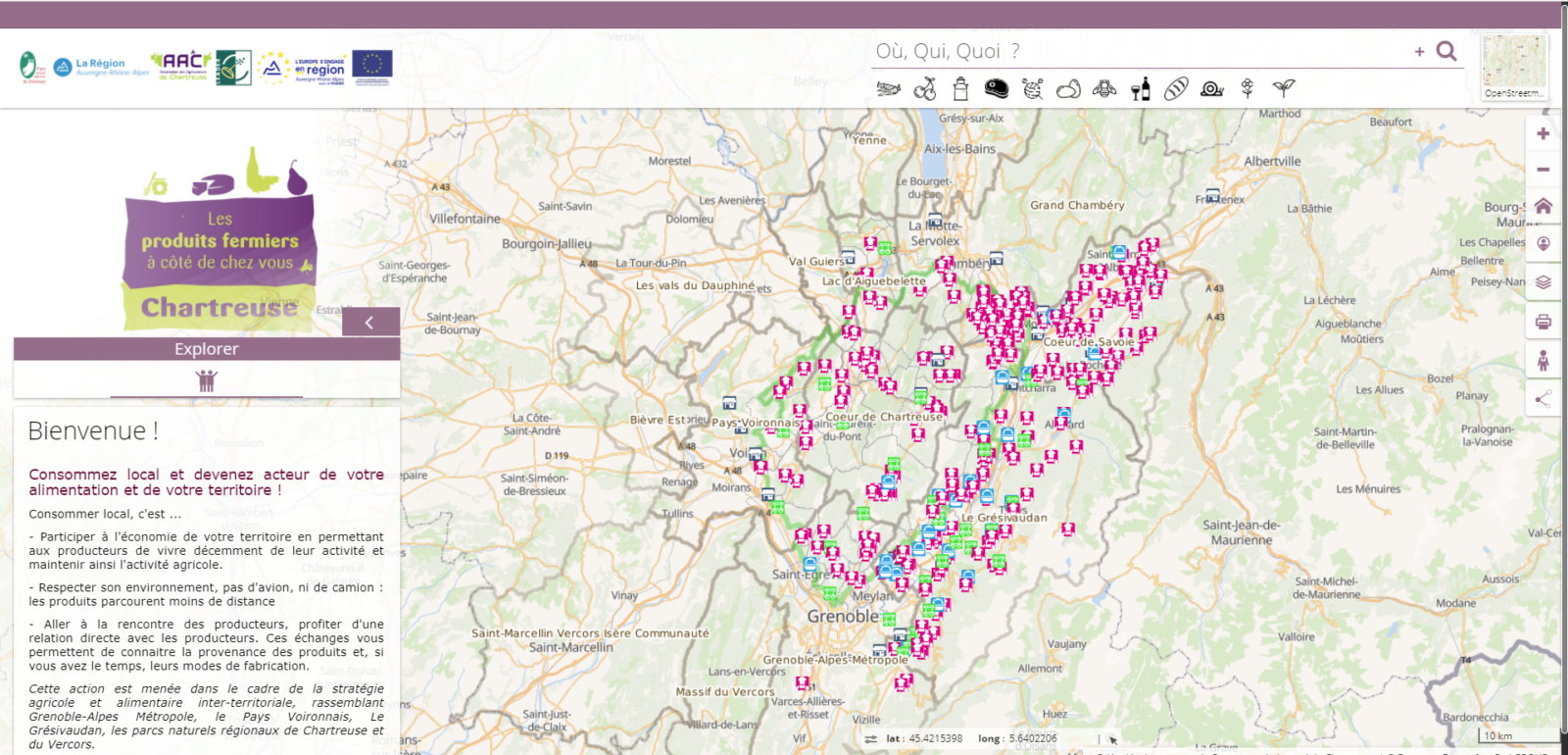This screenshot has width=1568, height=755.
Task: Click the 'Où, Qui, Quoi ?' search field
Action: 1137,51
